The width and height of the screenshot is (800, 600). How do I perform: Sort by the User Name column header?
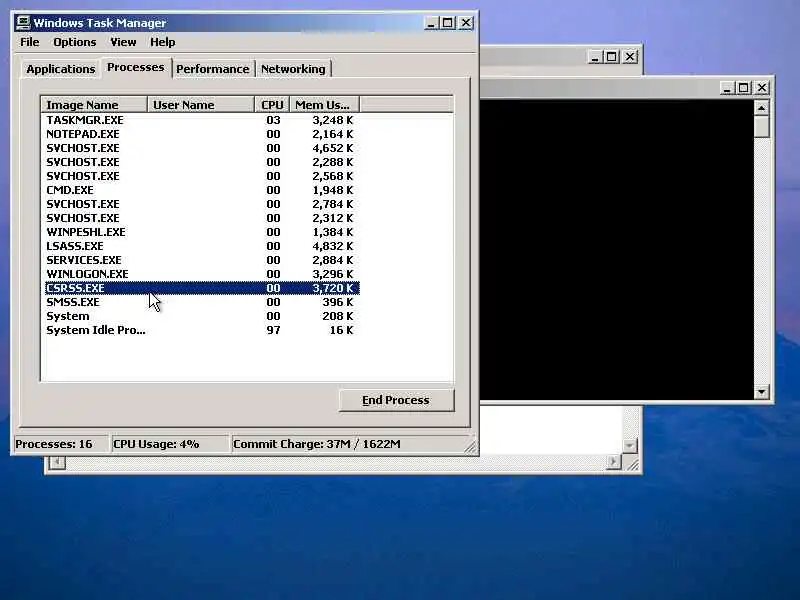coord(201,105)
